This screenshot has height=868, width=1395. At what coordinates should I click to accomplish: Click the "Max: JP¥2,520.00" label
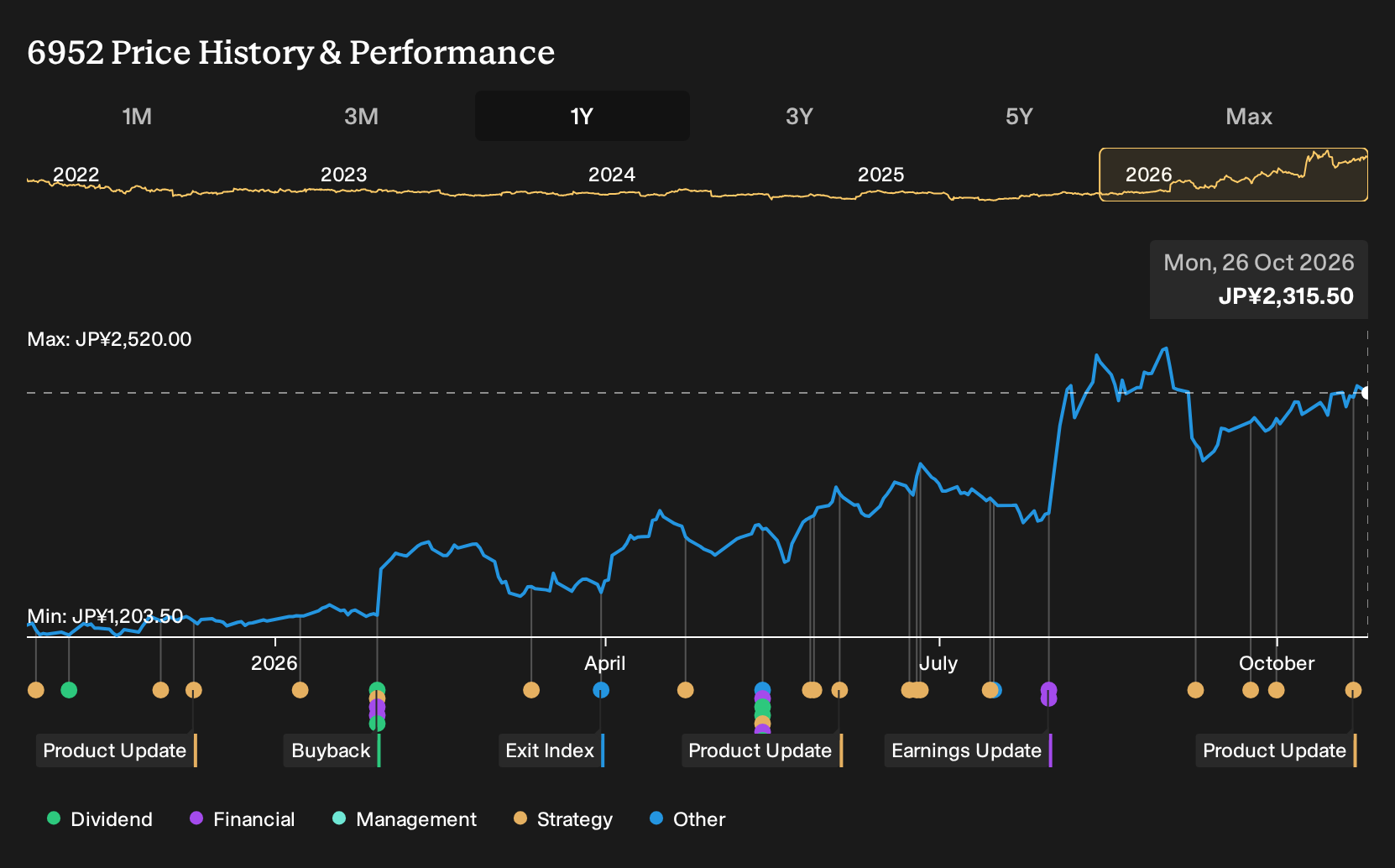(x=109, y=339)
